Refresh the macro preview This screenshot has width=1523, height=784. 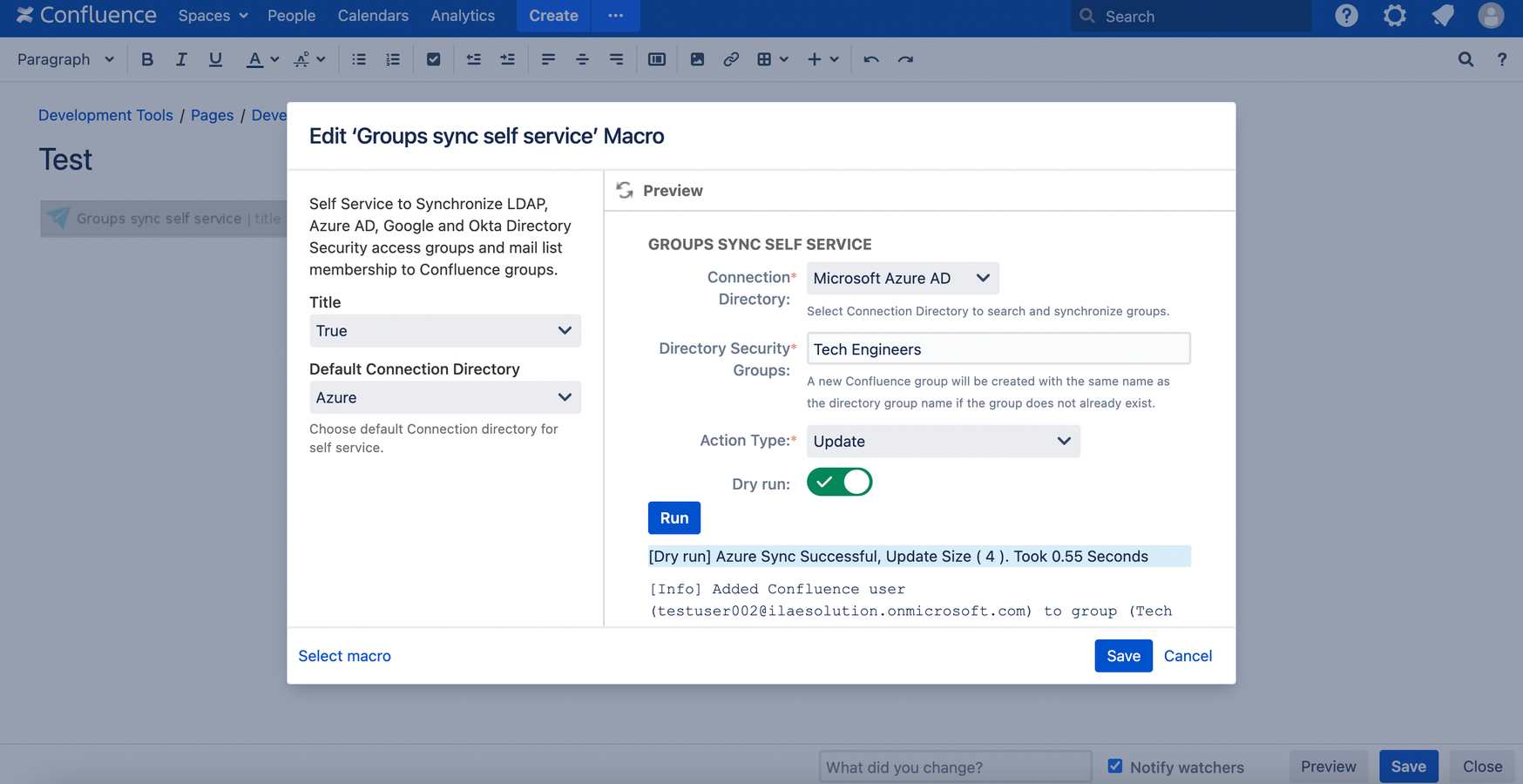pyautogui.click(x=625, y=190)
